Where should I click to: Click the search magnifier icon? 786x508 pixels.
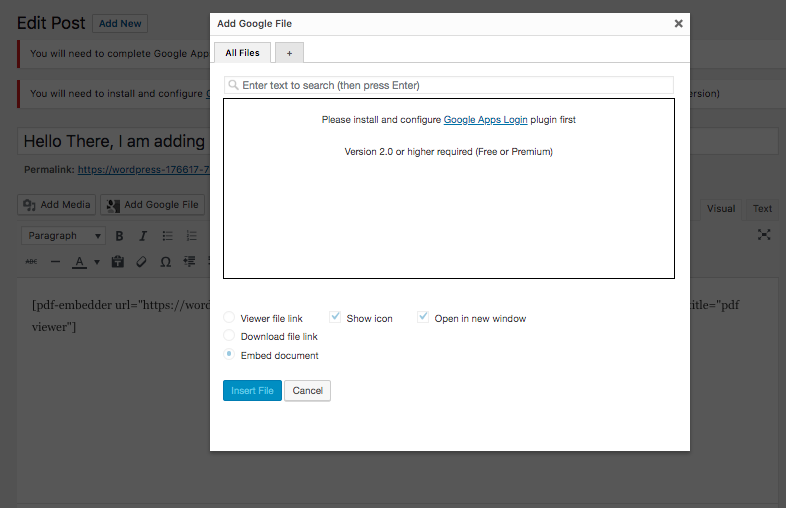[x=233, y=85]
